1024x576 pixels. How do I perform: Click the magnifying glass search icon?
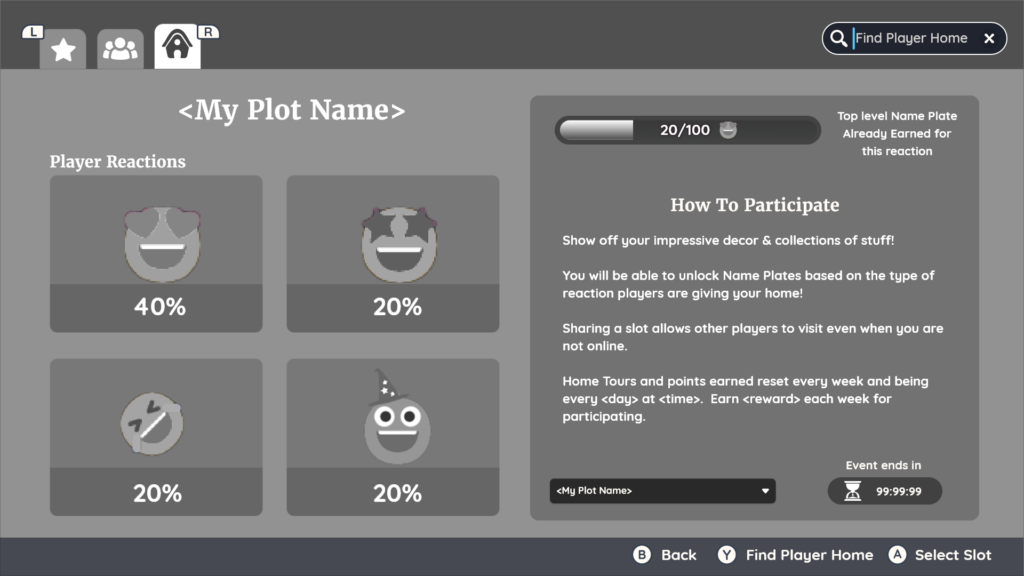839,39
